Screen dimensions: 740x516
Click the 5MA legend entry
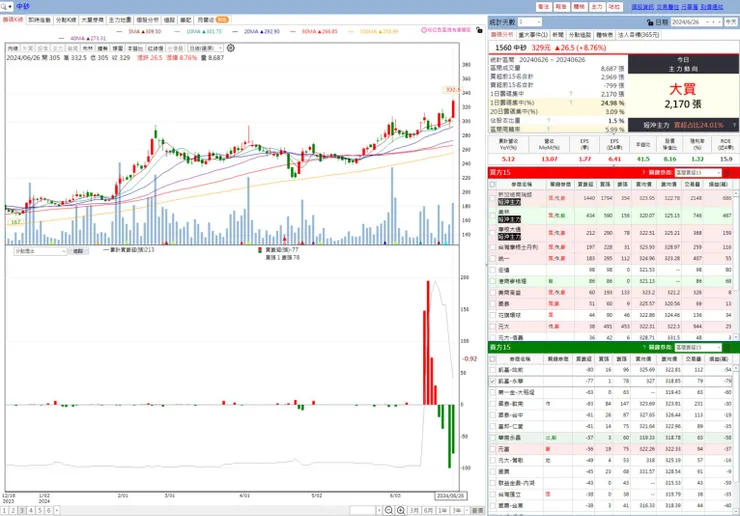coord(144,32)
